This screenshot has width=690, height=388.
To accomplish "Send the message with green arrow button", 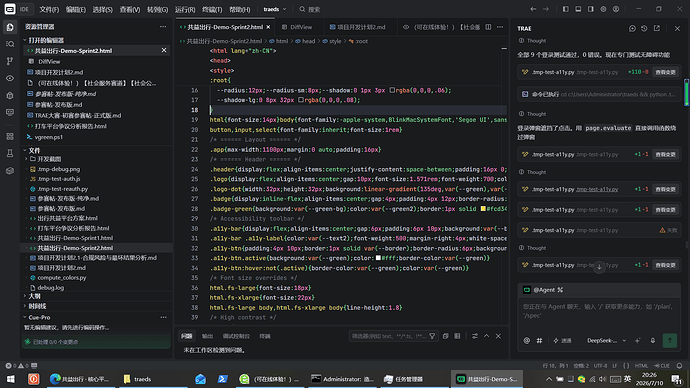I will pos(670,340).
